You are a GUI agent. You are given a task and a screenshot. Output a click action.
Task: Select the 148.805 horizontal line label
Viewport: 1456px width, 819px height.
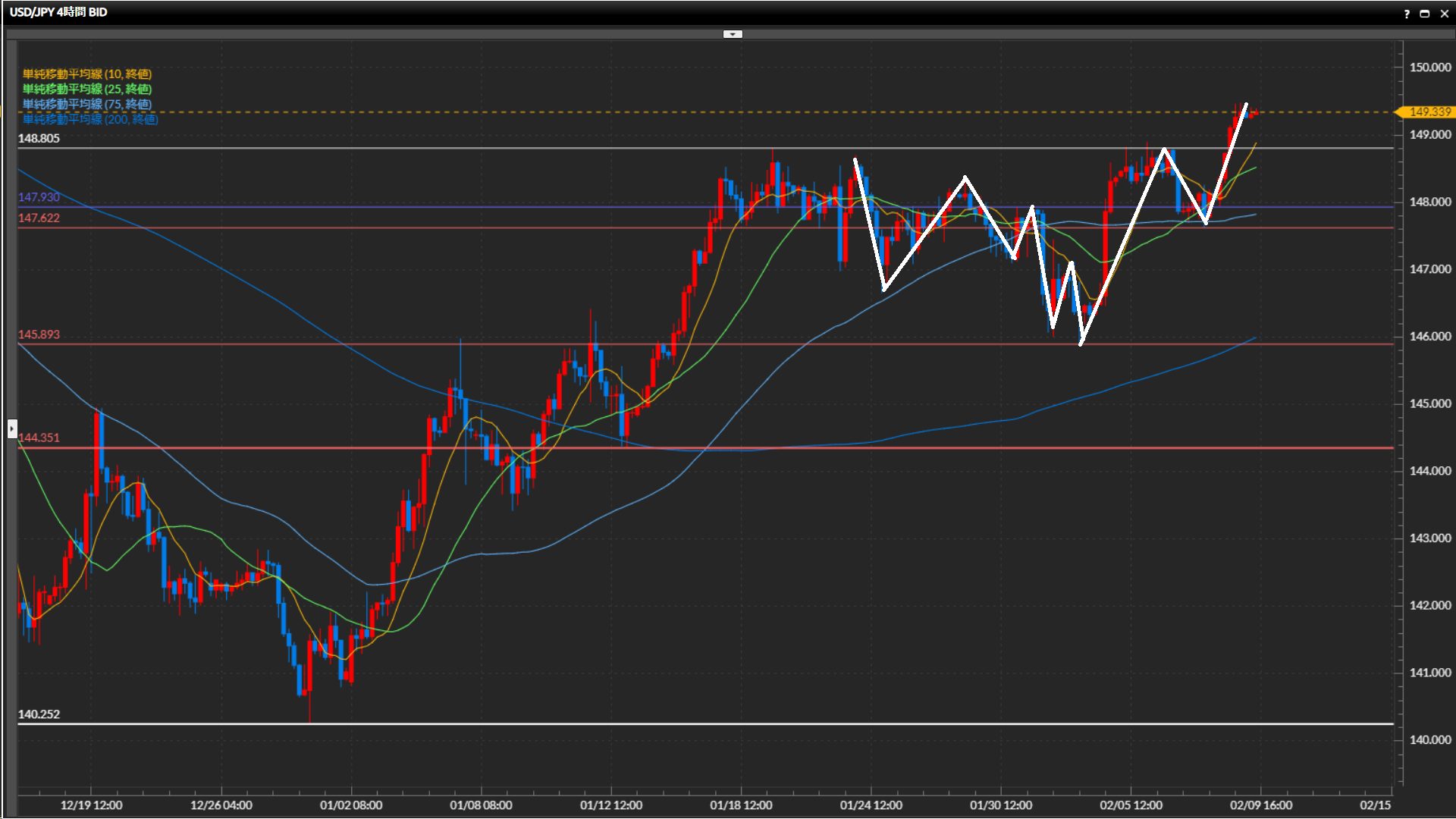(x=39, y=138)
